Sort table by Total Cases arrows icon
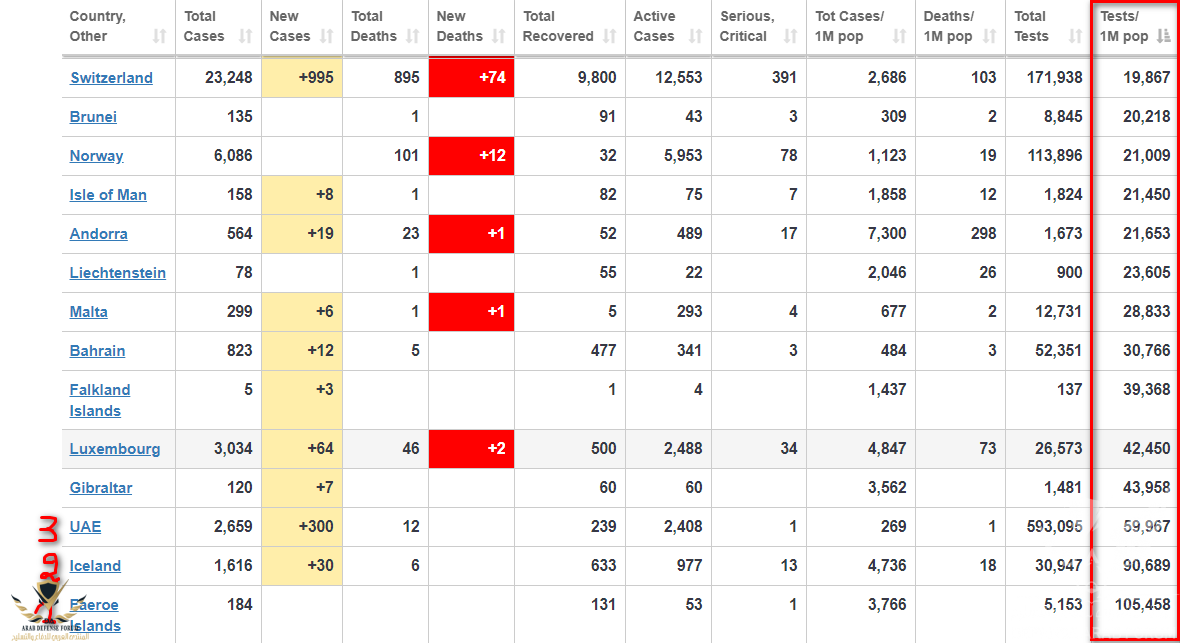The width and height of the screenshot is (1180, 643). [246, 36]
